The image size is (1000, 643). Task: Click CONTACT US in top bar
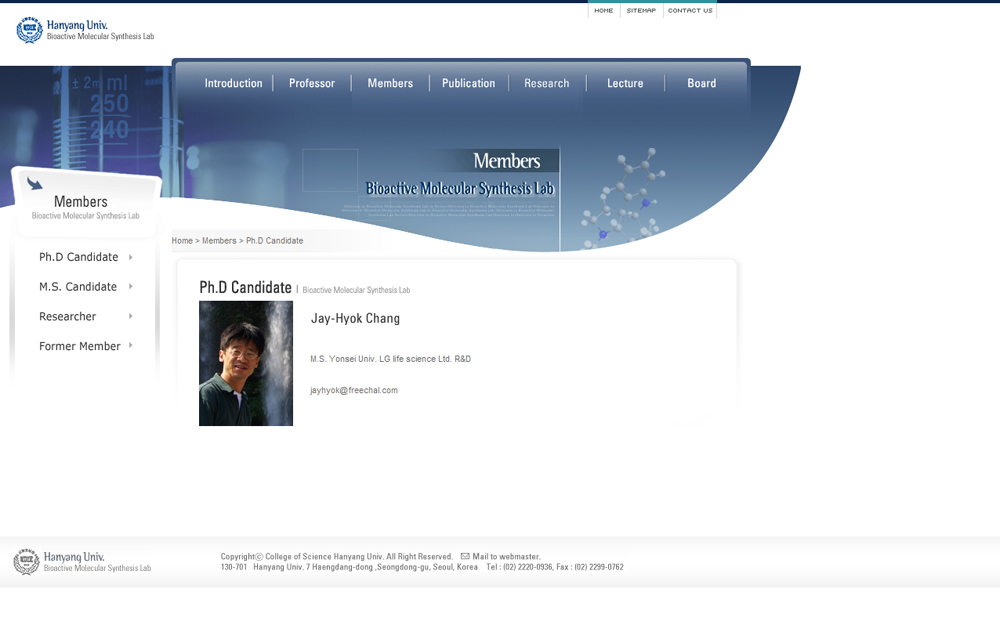(690, 10)
